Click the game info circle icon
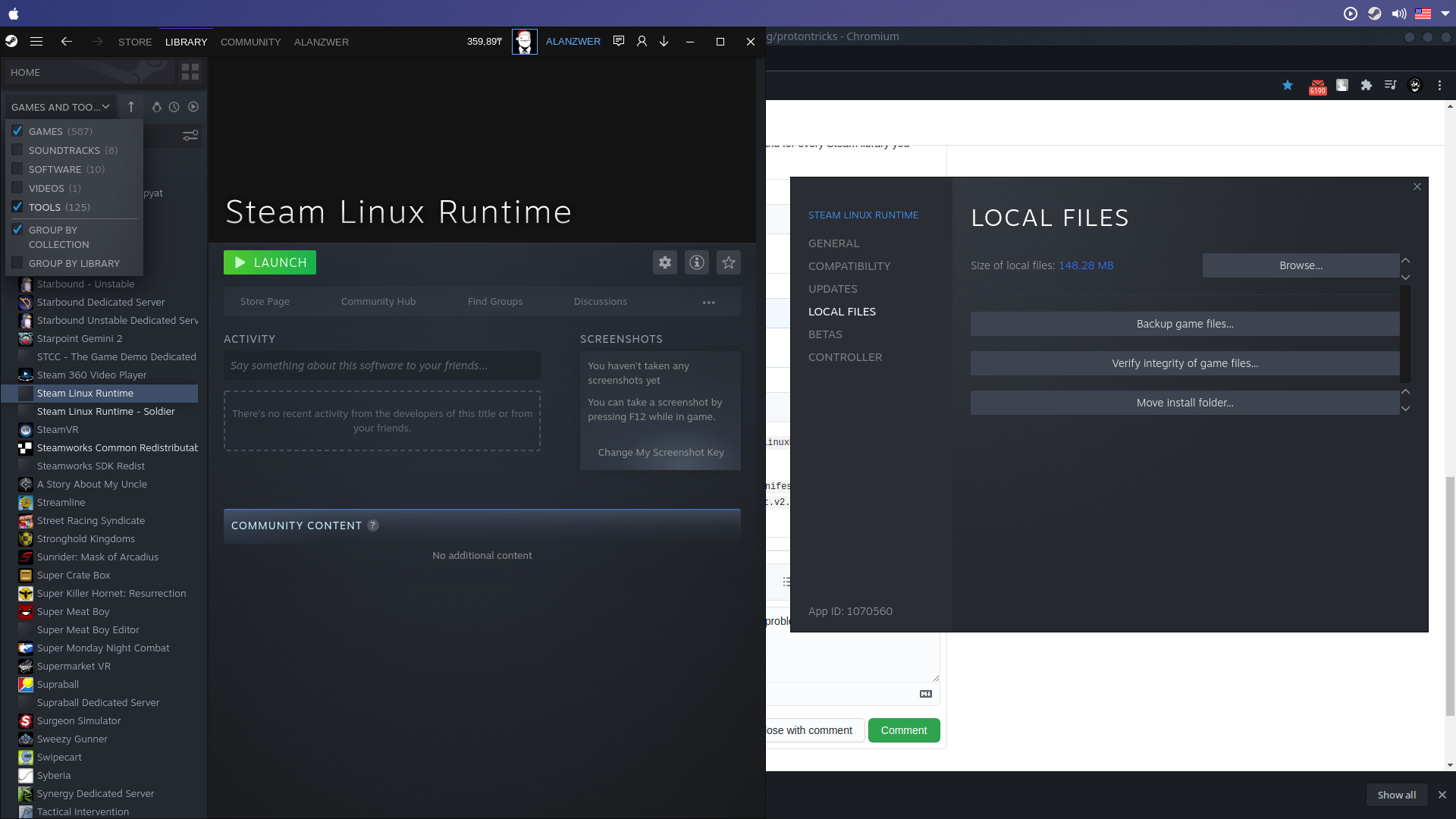1456x819 pixels. click(x=696, y=262)
